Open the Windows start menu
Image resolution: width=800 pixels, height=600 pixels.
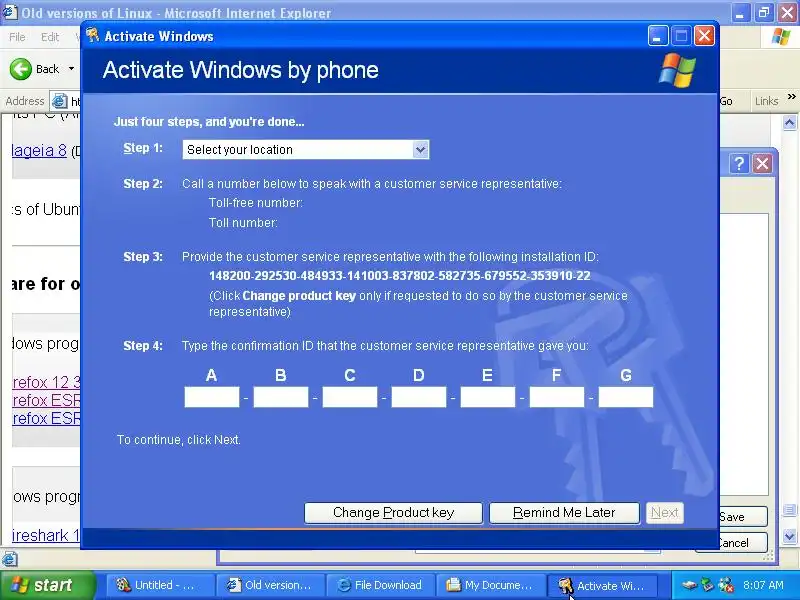[47, 585]
